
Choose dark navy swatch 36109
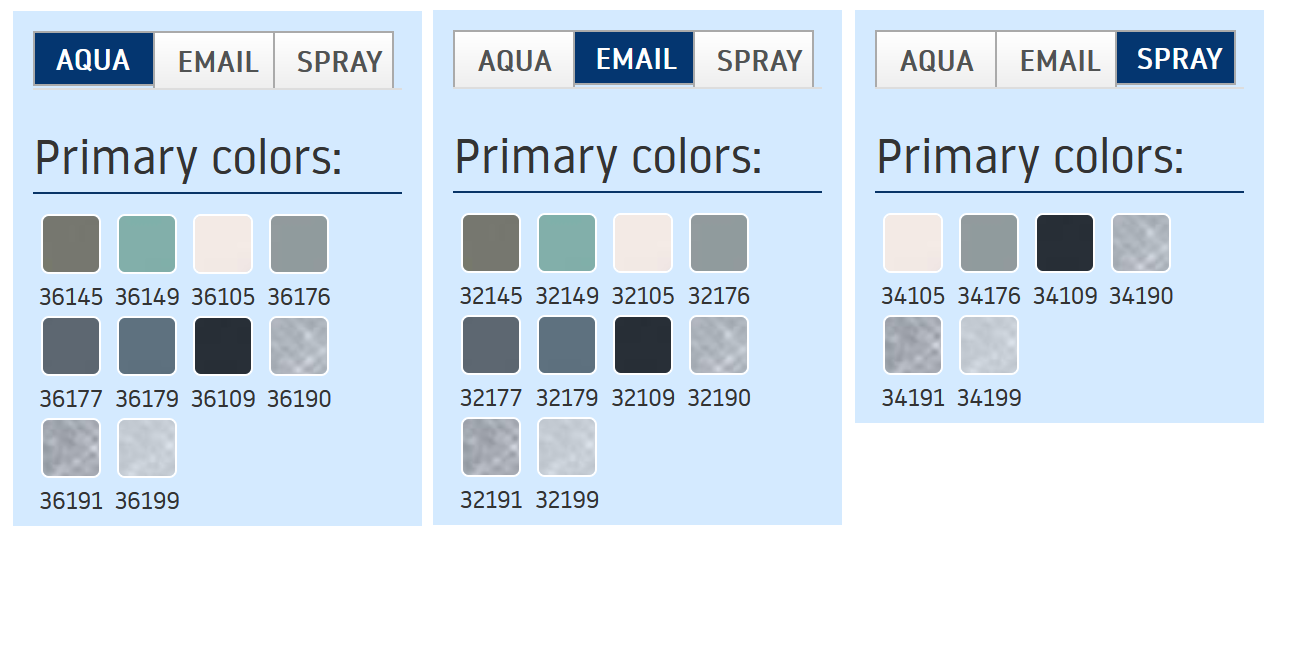[223, 346]
